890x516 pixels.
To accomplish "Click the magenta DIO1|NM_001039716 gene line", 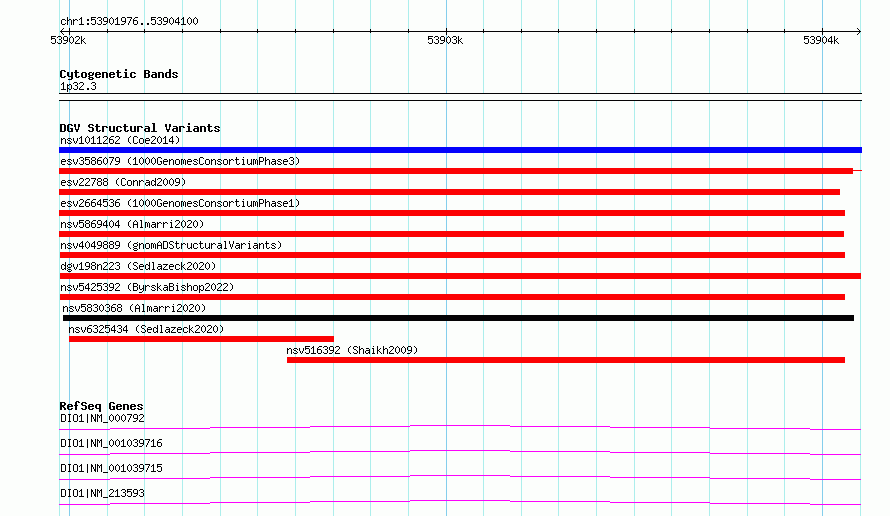I will click(x=460, y=452).
